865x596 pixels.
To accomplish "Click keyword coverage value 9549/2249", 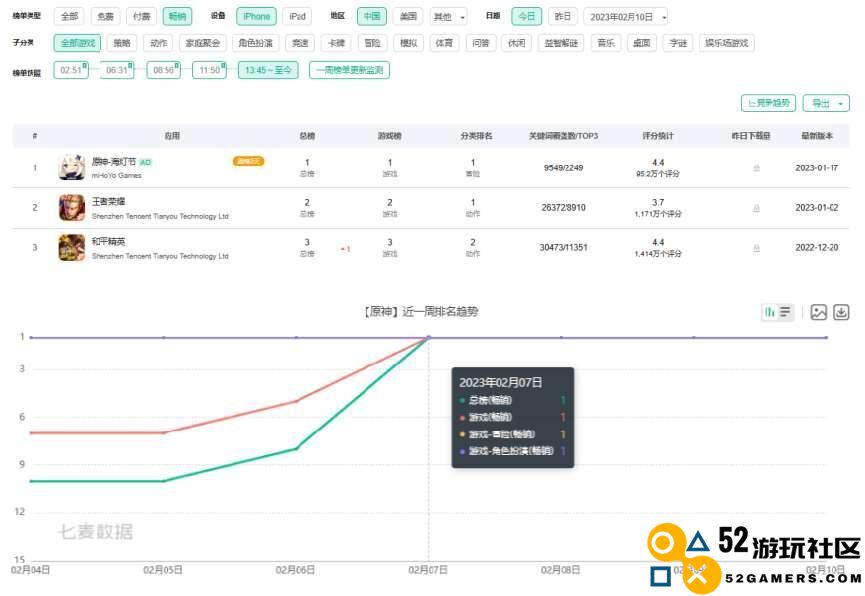I will pyautogui.click(x=563, y=168).
